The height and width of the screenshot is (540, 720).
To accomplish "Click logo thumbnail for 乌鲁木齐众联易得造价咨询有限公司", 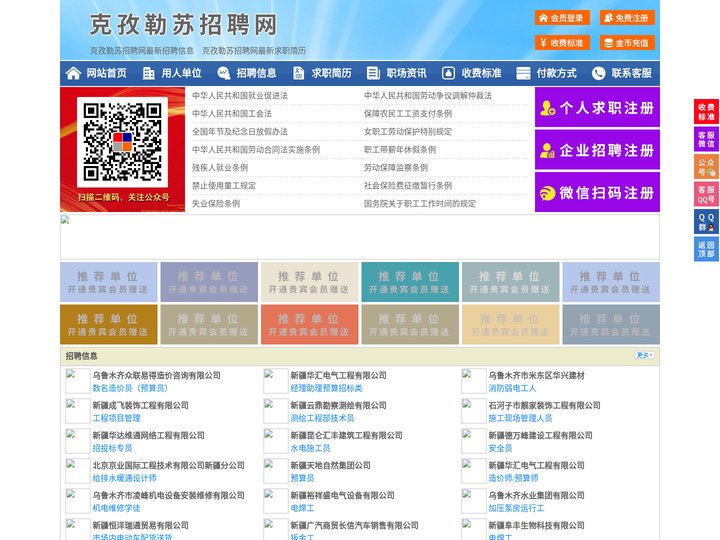I will [78, 381].
